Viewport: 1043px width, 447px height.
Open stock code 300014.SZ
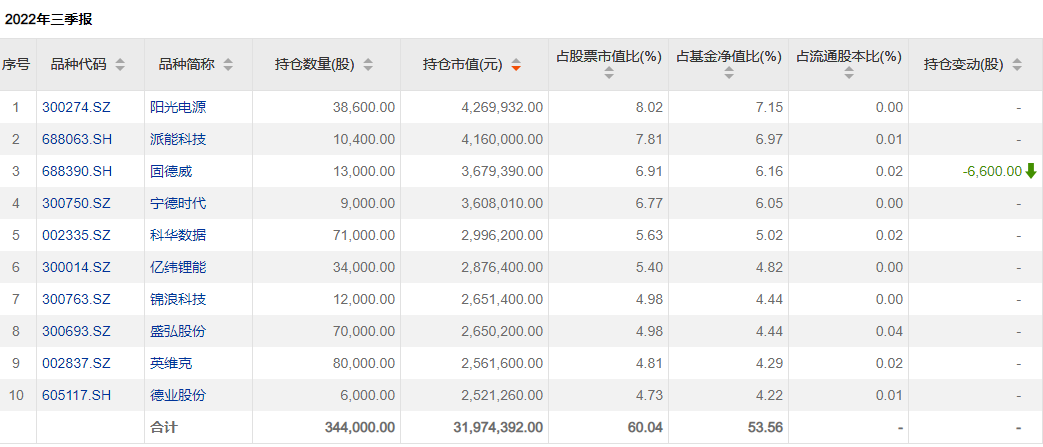76,267
